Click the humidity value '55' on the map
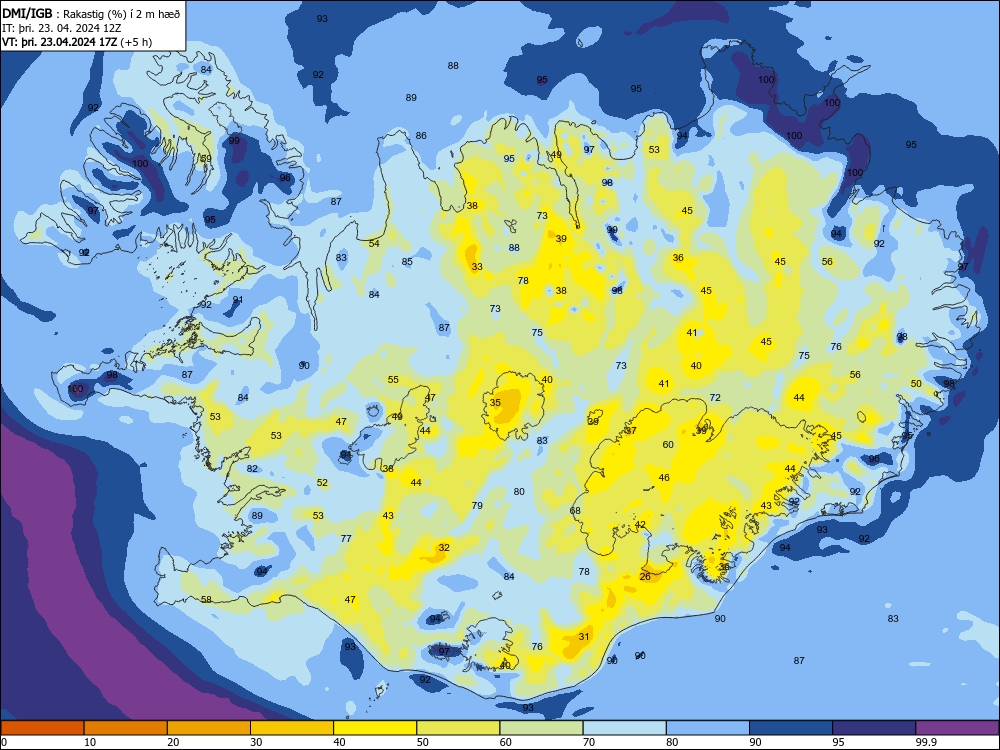 pyautogui.click(x=393, y=379)
